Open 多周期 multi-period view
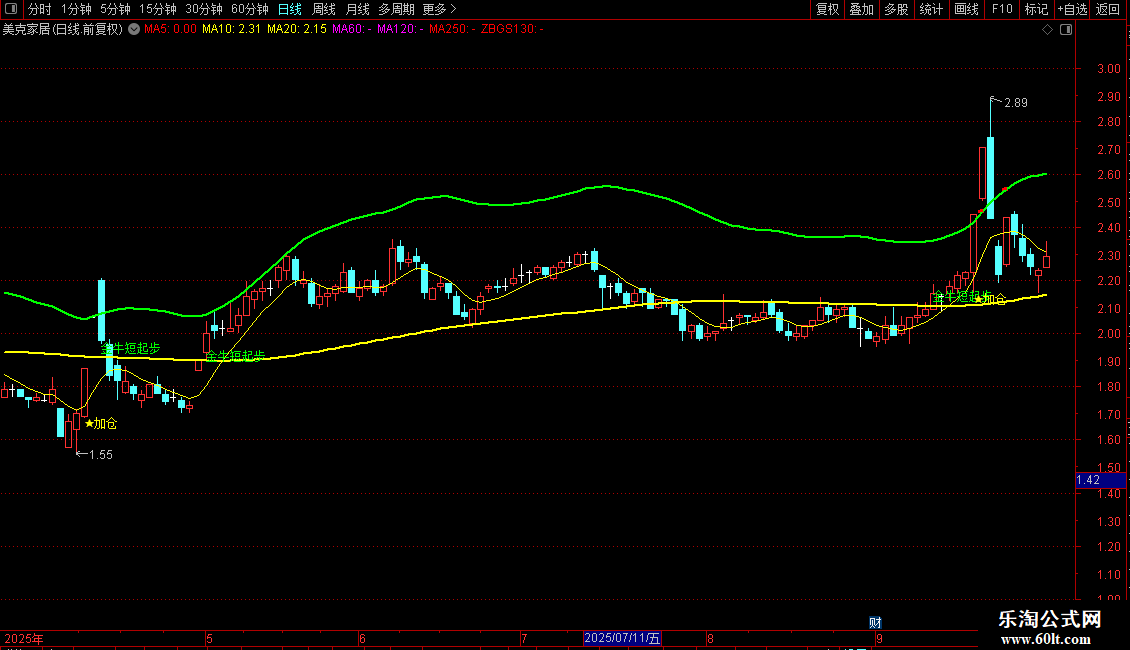This screenshot has width=1130, height=650. (x=396, y=9)
